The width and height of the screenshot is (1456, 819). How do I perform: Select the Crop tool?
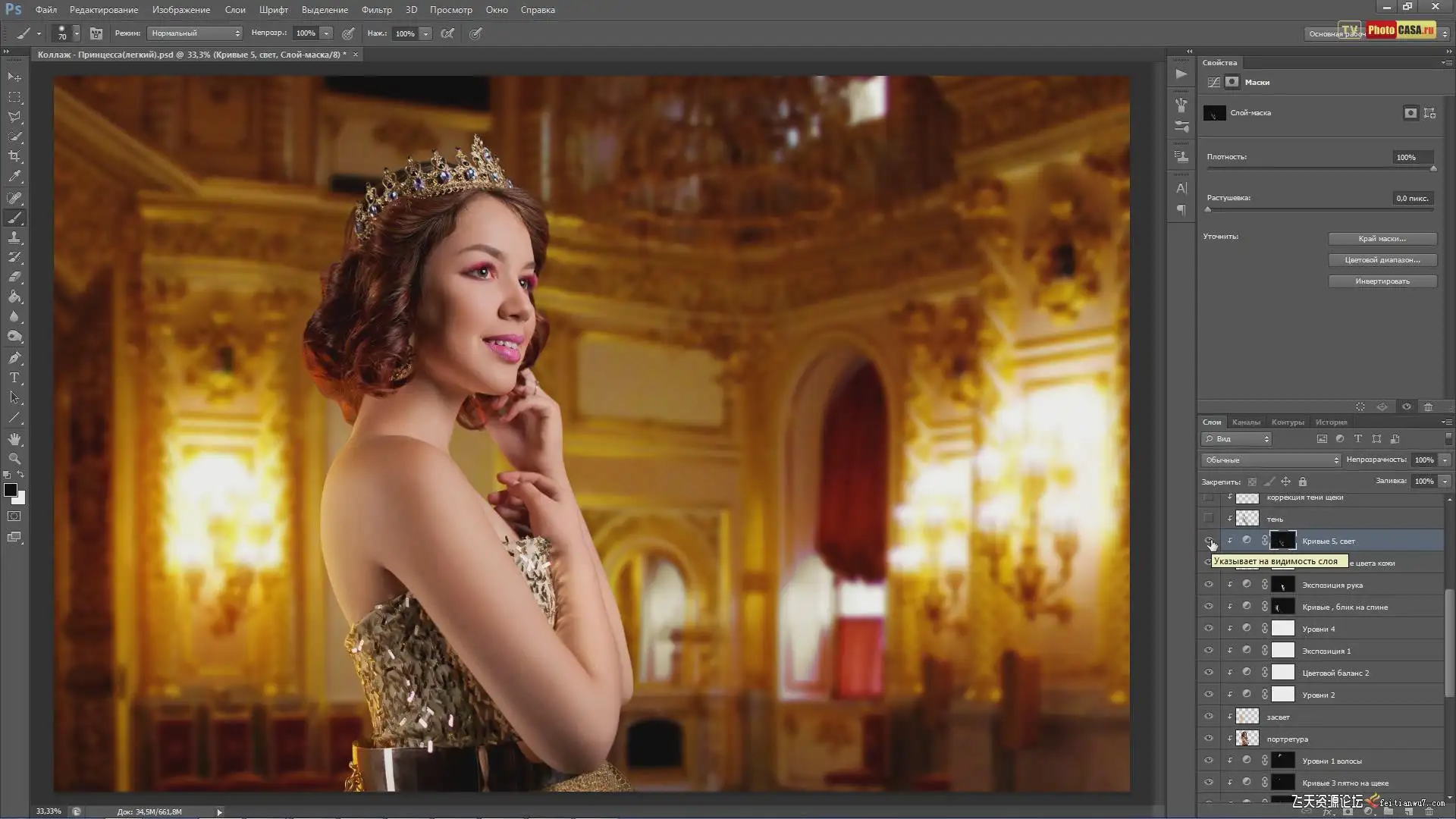[x=14, y=157]
